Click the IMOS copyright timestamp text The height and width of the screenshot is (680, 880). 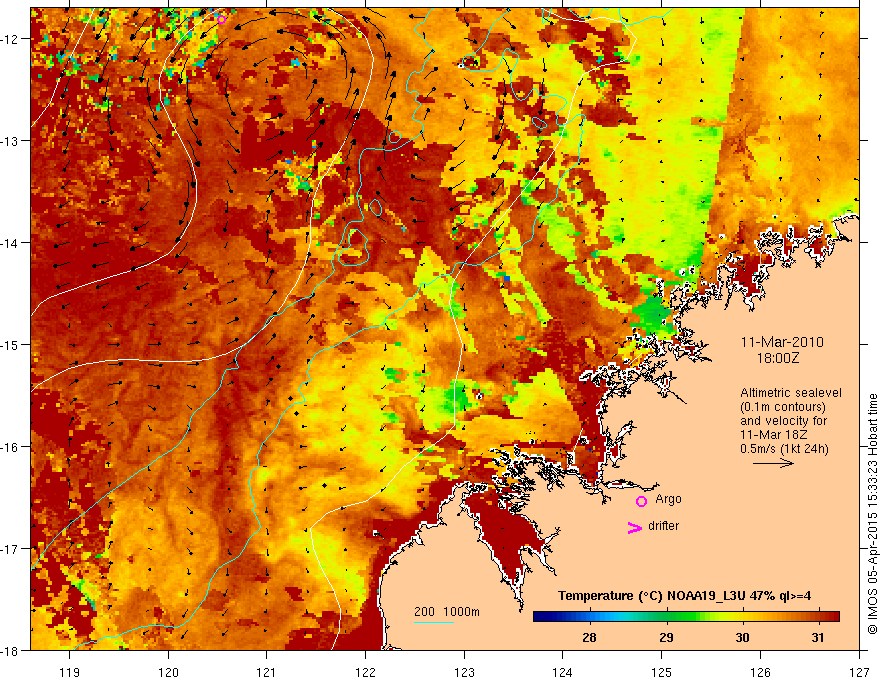pyautogui.click(x=872, y=514)
